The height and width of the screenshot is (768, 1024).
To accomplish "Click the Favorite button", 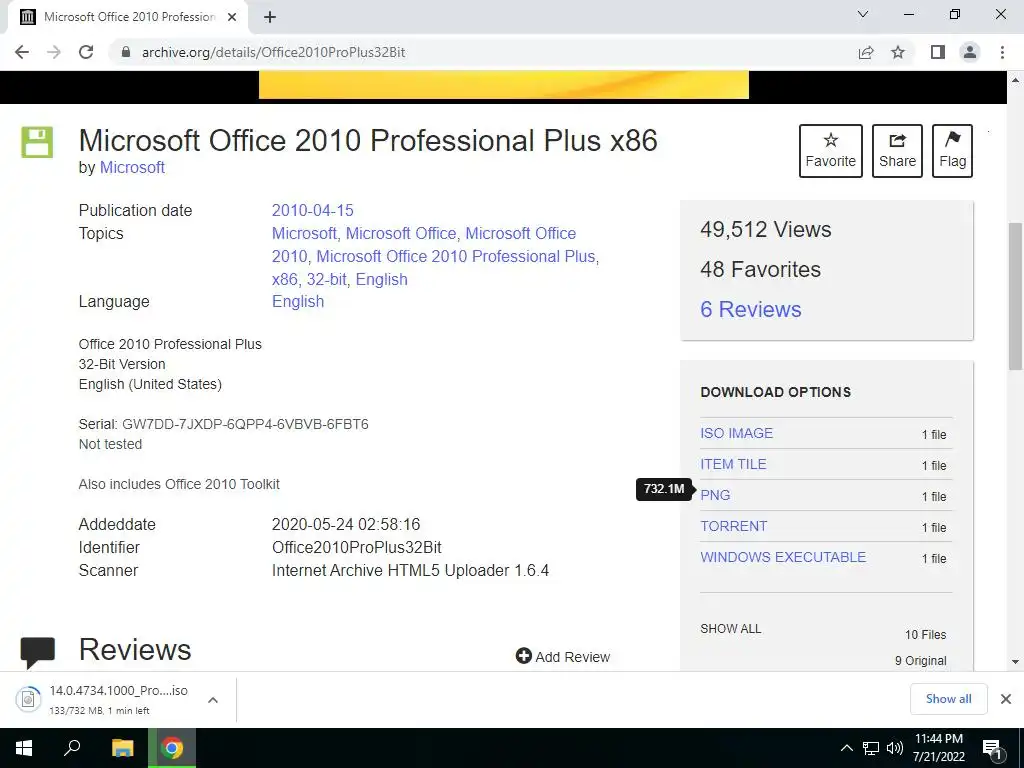I will coord(831,151).
